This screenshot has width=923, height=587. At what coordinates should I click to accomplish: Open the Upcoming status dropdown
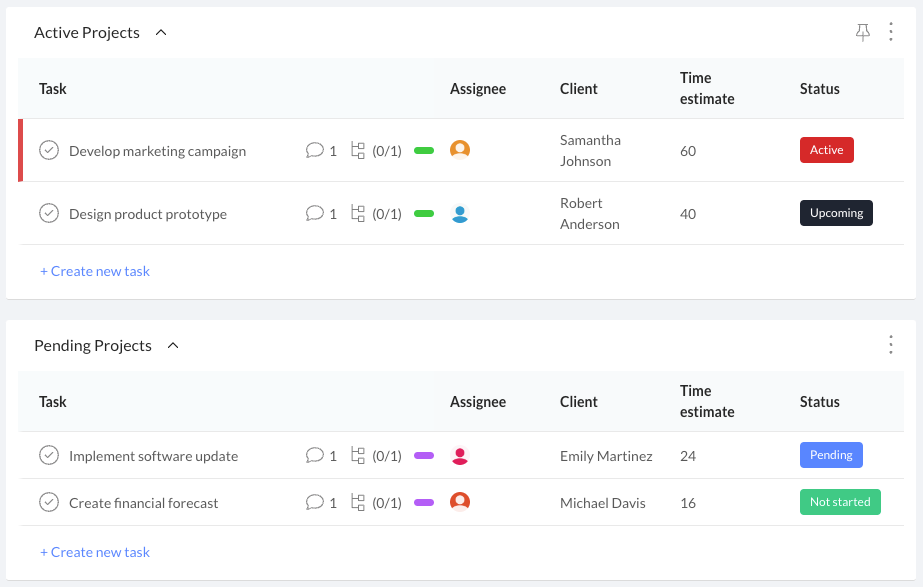836,213
